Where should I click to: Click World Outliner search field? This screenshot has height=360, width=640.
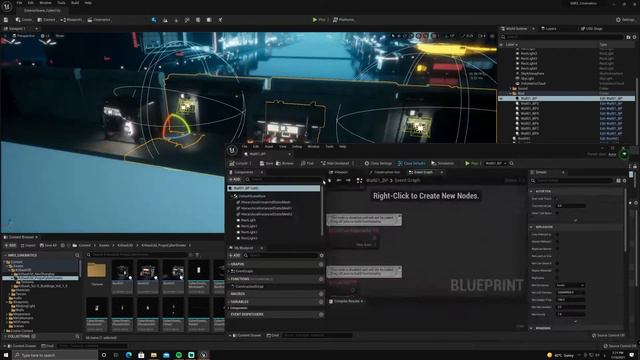pos(563,37)
